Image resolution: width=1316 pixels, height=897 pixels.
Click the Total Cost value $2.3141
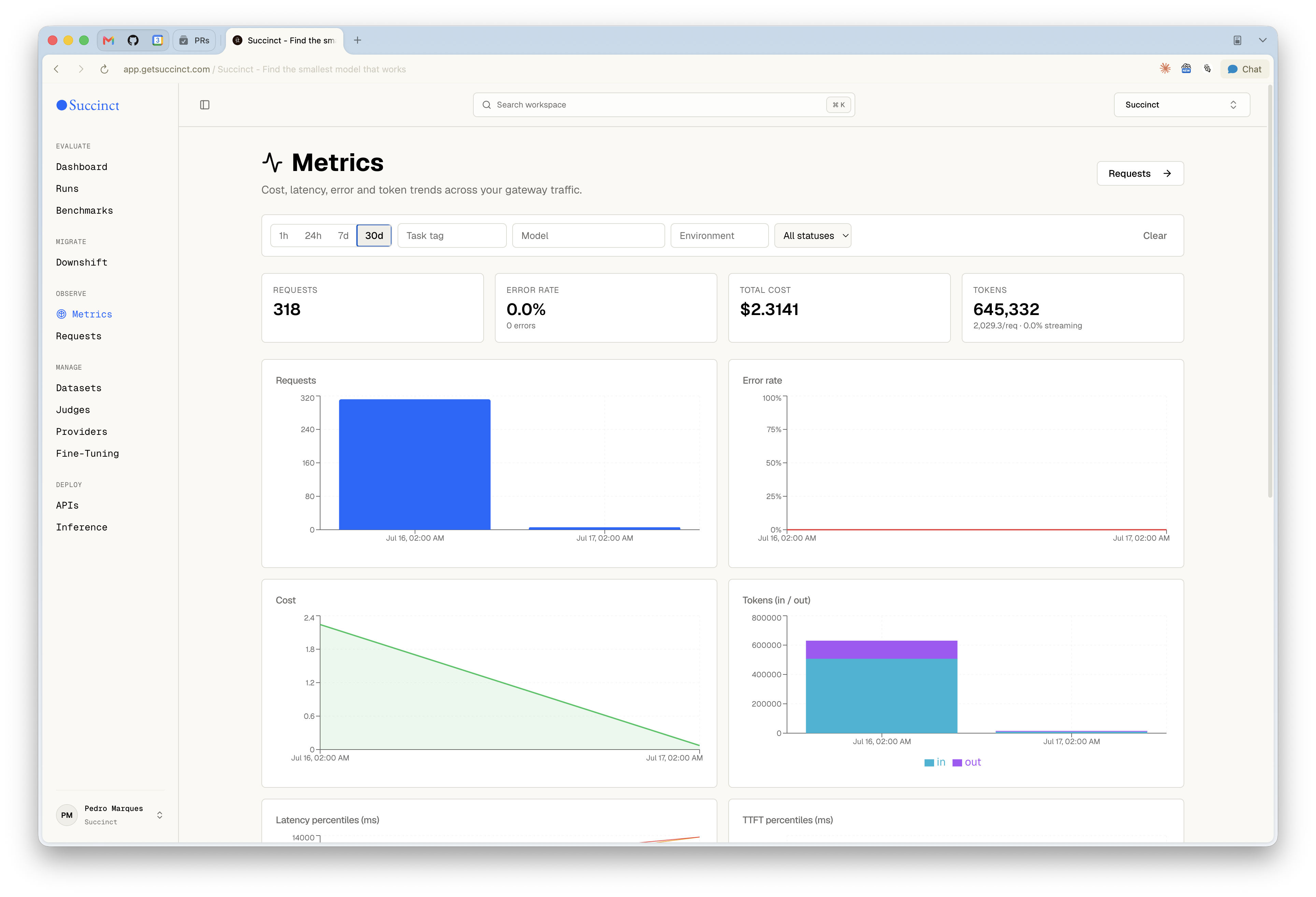point(769,309)
